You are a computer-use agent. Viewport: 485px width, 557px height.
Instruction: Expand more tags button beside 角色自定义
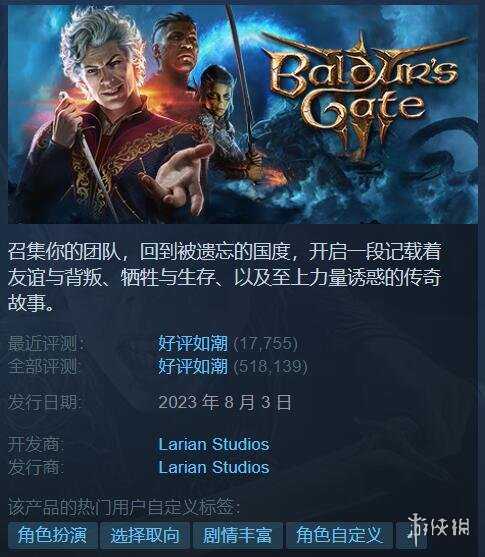(411, 535)
